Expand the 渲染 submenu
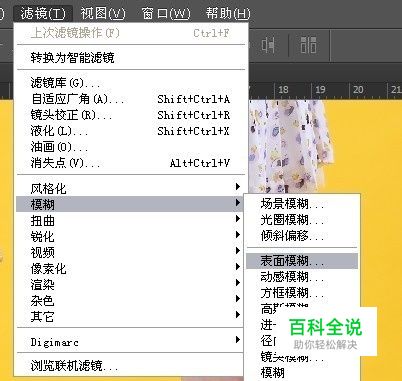402x381 pixels. 131,284
